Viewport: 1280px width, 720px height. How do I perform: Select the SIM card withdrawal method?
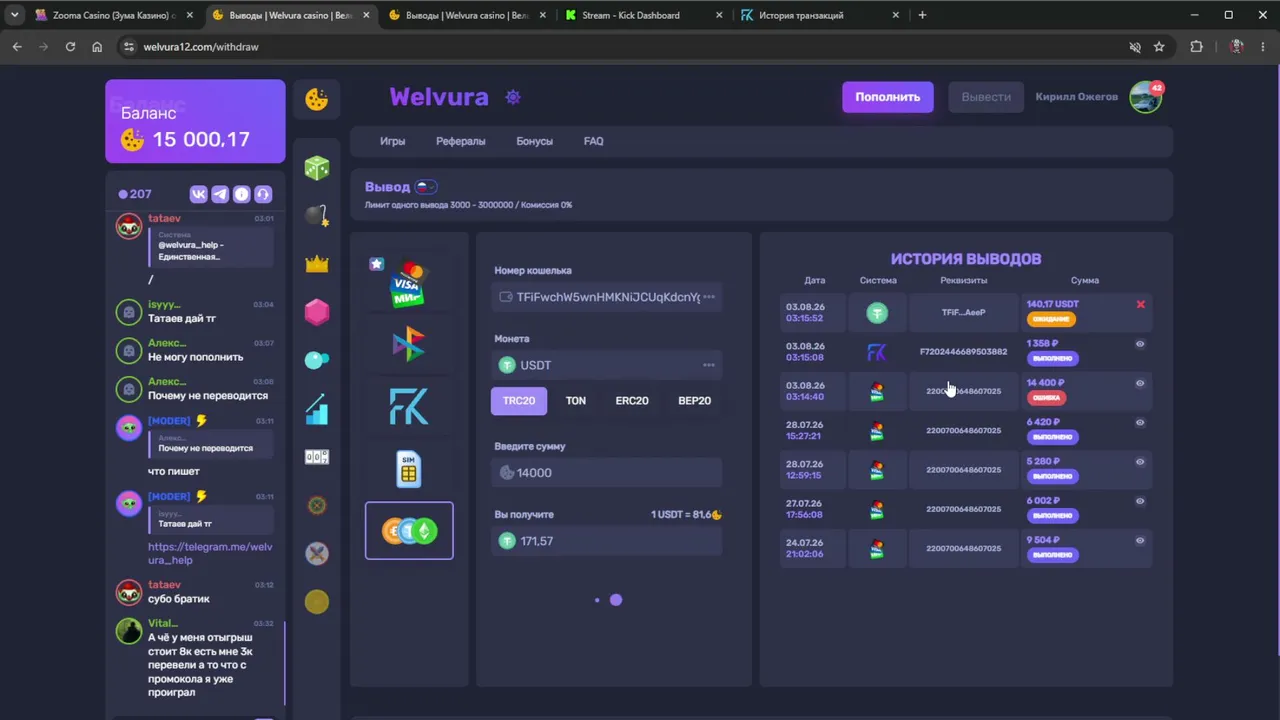click(x=409, y=469)
